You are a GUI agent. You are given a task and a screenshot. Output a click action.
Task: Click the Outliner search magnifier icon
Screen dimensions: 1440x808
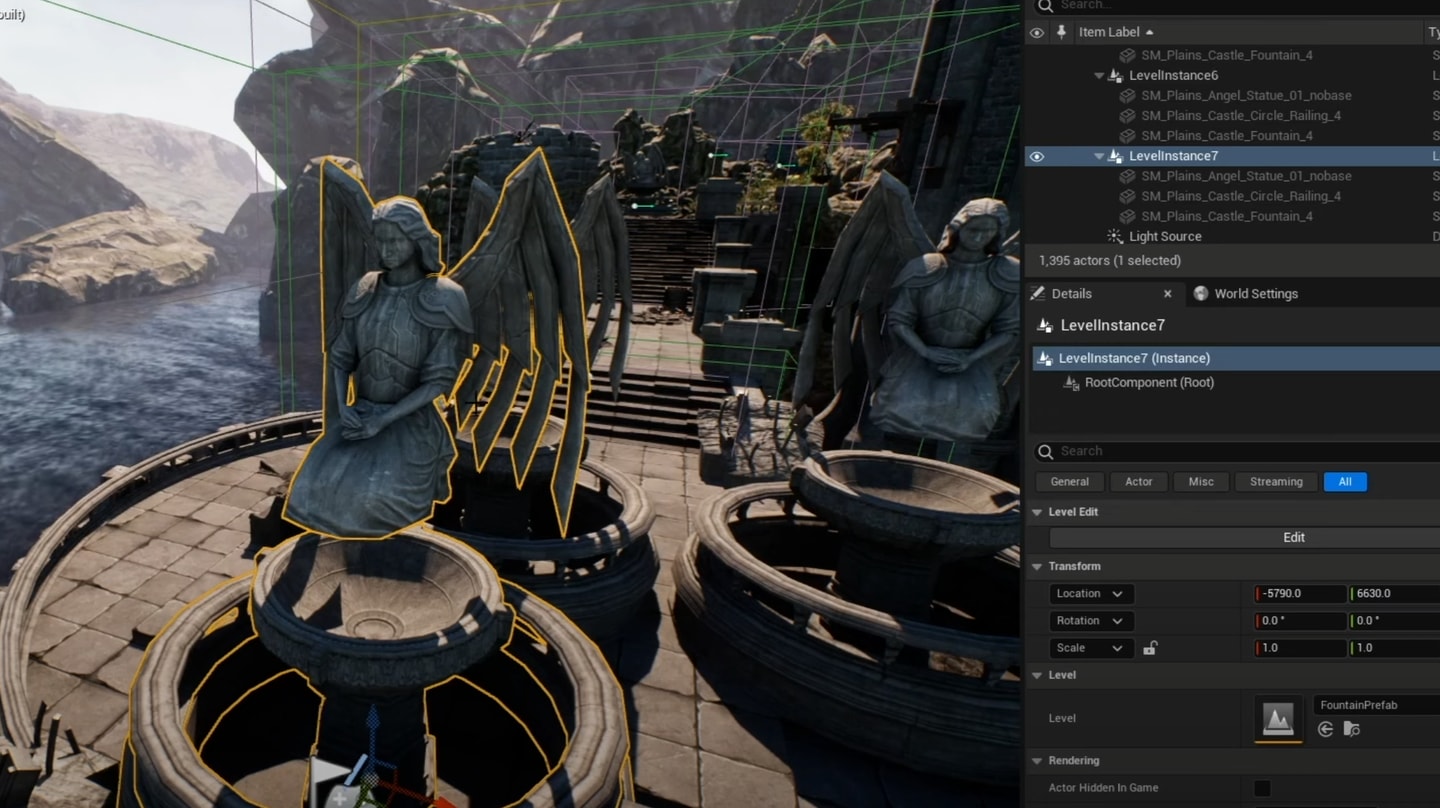(x=1045, y=5)
